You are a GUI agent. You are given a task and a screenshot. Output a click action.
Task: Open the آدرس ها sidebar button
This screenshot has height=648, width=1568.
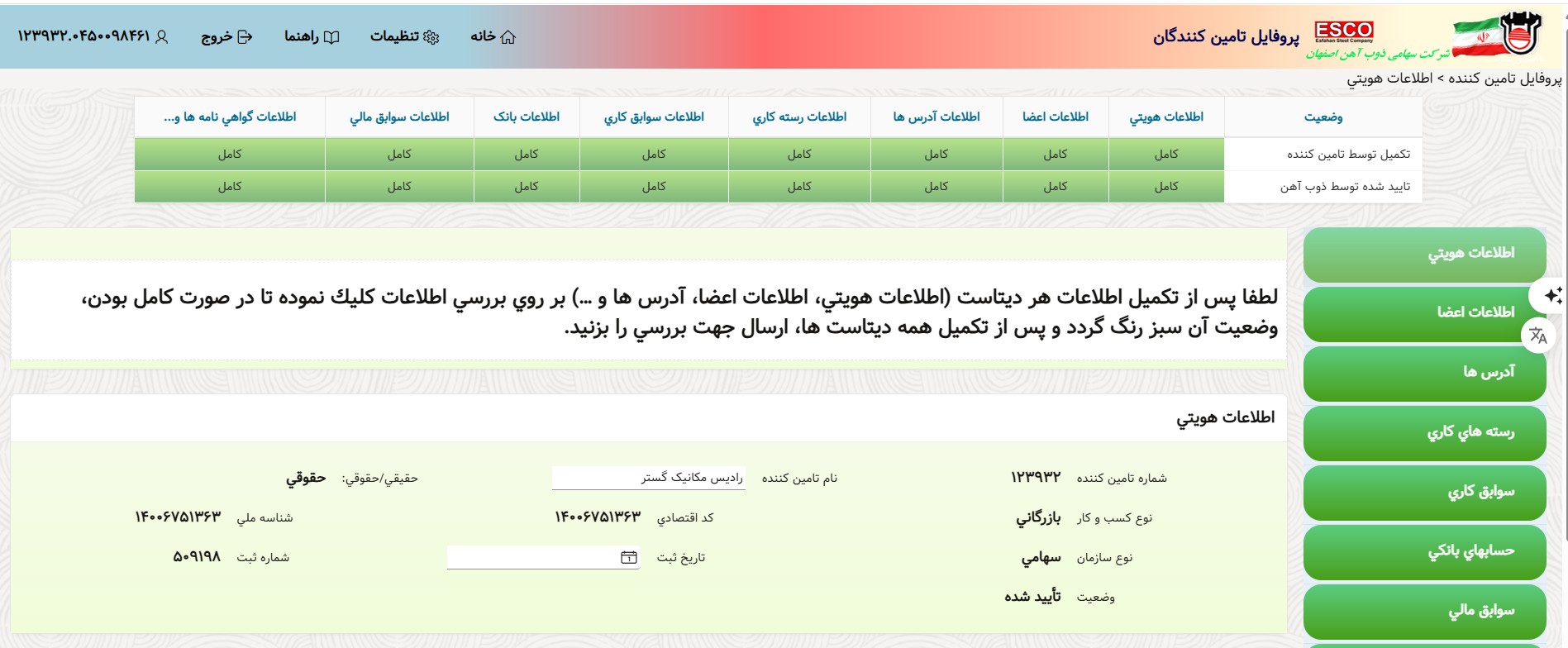click(x=1425, y=373)
